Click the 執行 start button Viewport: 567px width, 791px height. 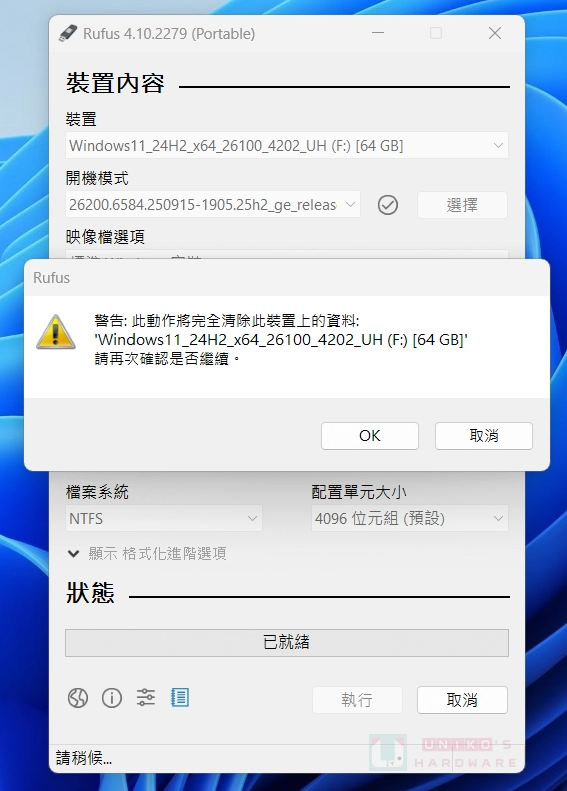tap(357, 700)
